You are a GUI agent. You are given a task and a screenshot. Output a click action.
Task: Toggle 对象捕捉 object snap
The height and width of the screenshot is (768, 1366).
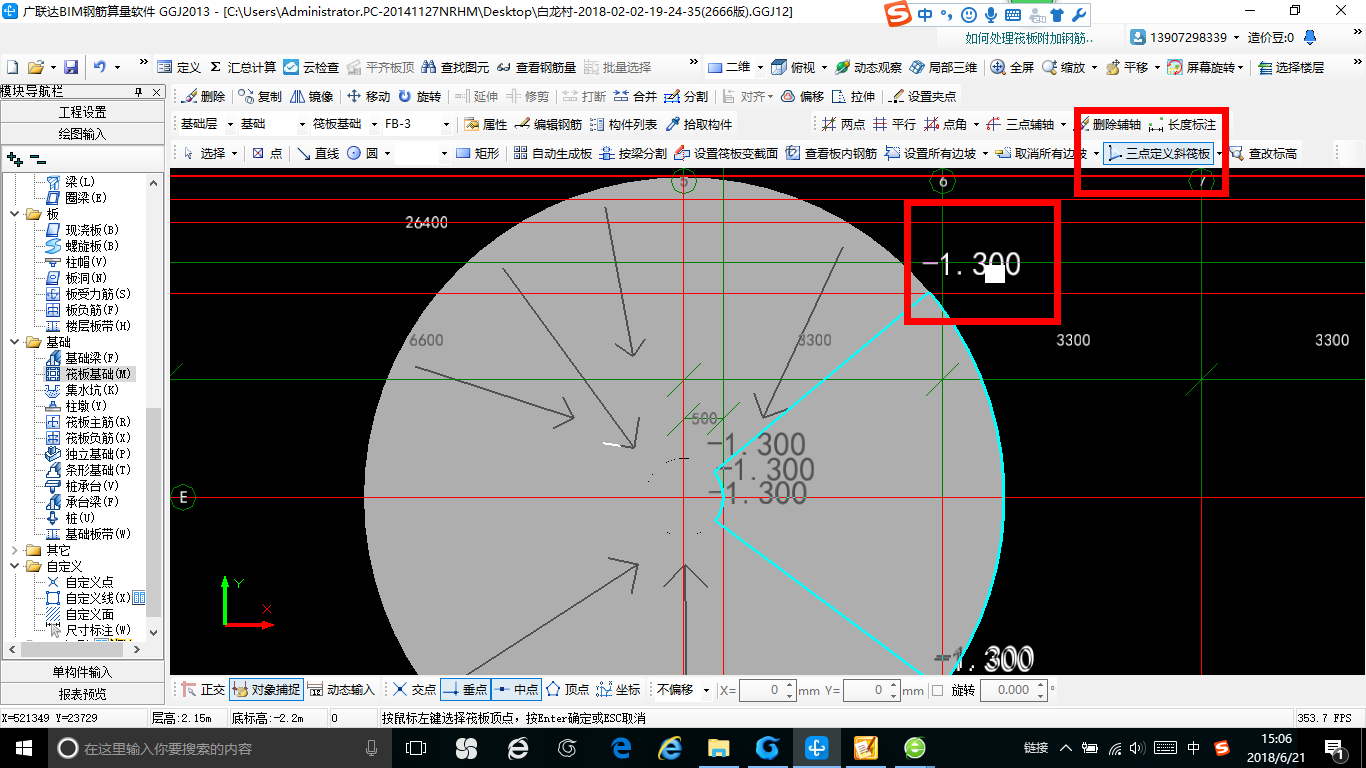coord(265,690)
